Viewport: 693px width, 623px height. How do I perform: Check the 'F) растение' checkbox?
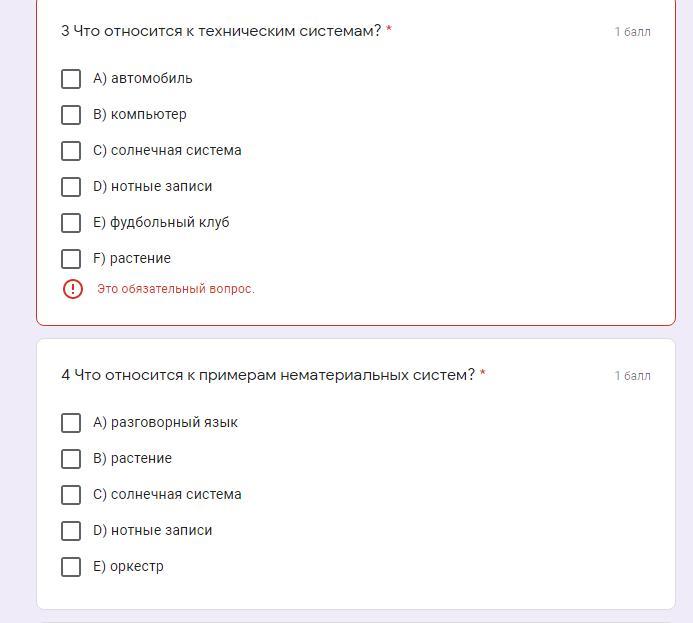point(71,259)
